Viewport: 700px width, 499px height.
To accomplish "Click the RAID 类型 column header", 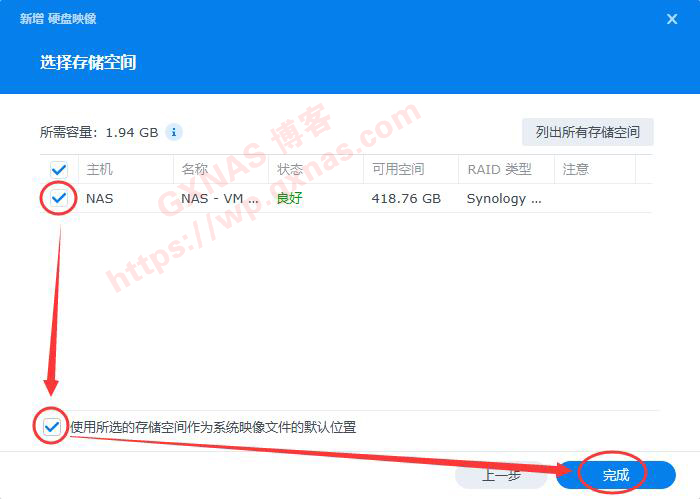I will pyautogui.click(x=499, y=169).
